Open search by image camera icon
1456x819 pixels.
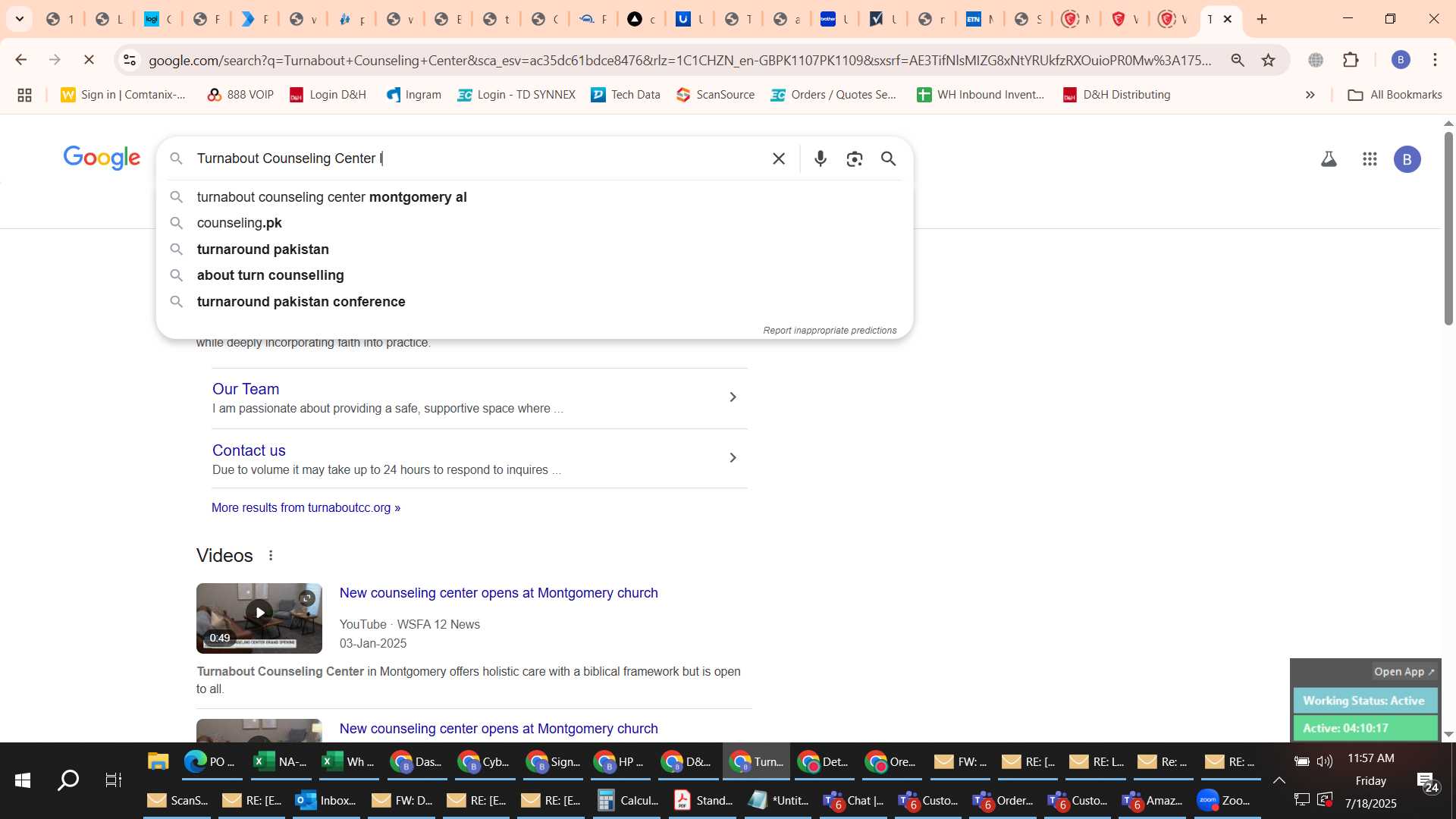[x=855, y=158]
